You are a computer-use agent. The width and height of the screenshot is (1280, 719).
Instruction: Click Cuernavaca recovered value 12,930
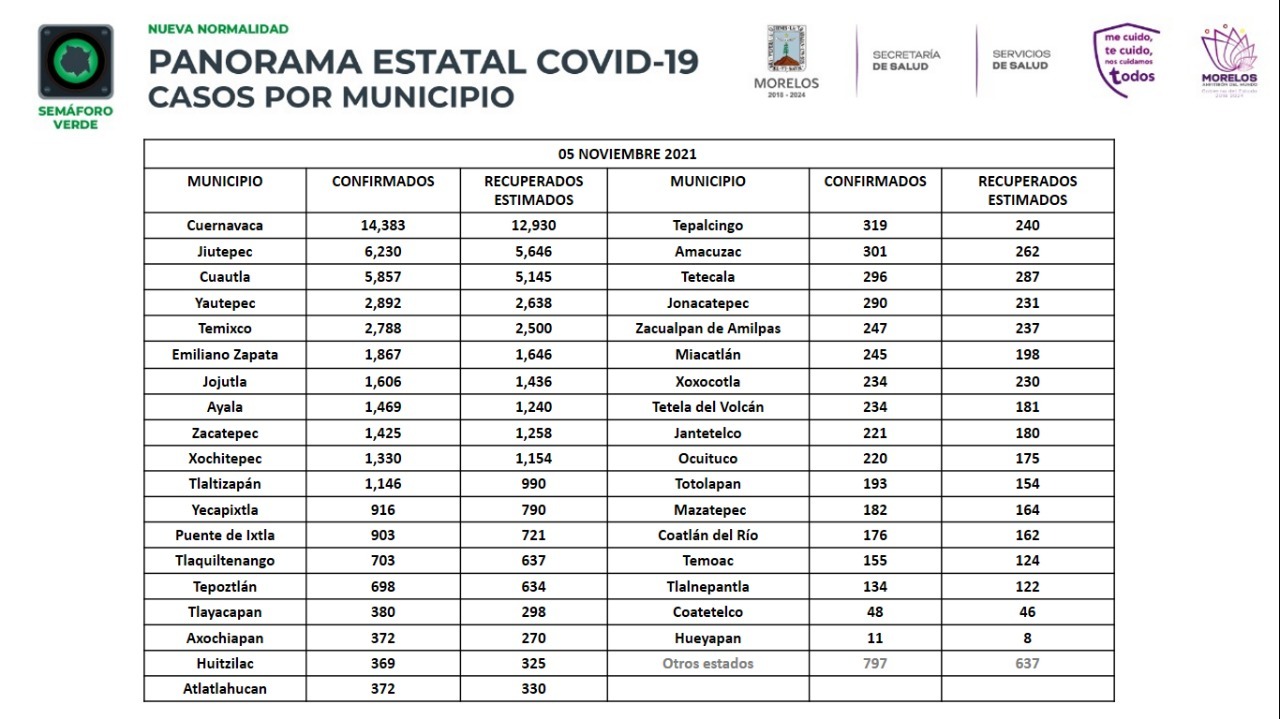click(533, 226)
